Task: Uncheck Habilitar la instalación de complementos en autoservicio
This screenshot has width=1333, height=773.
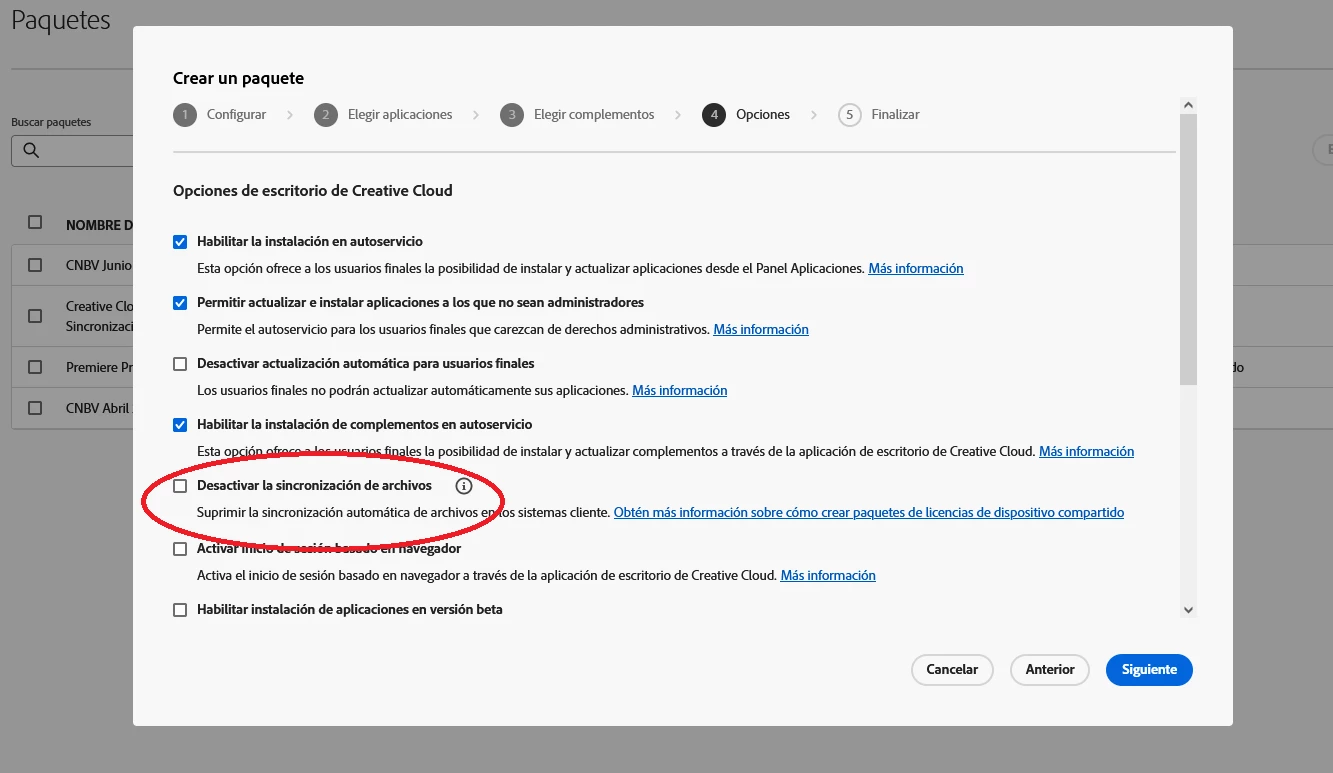Action: click(180, 425)
